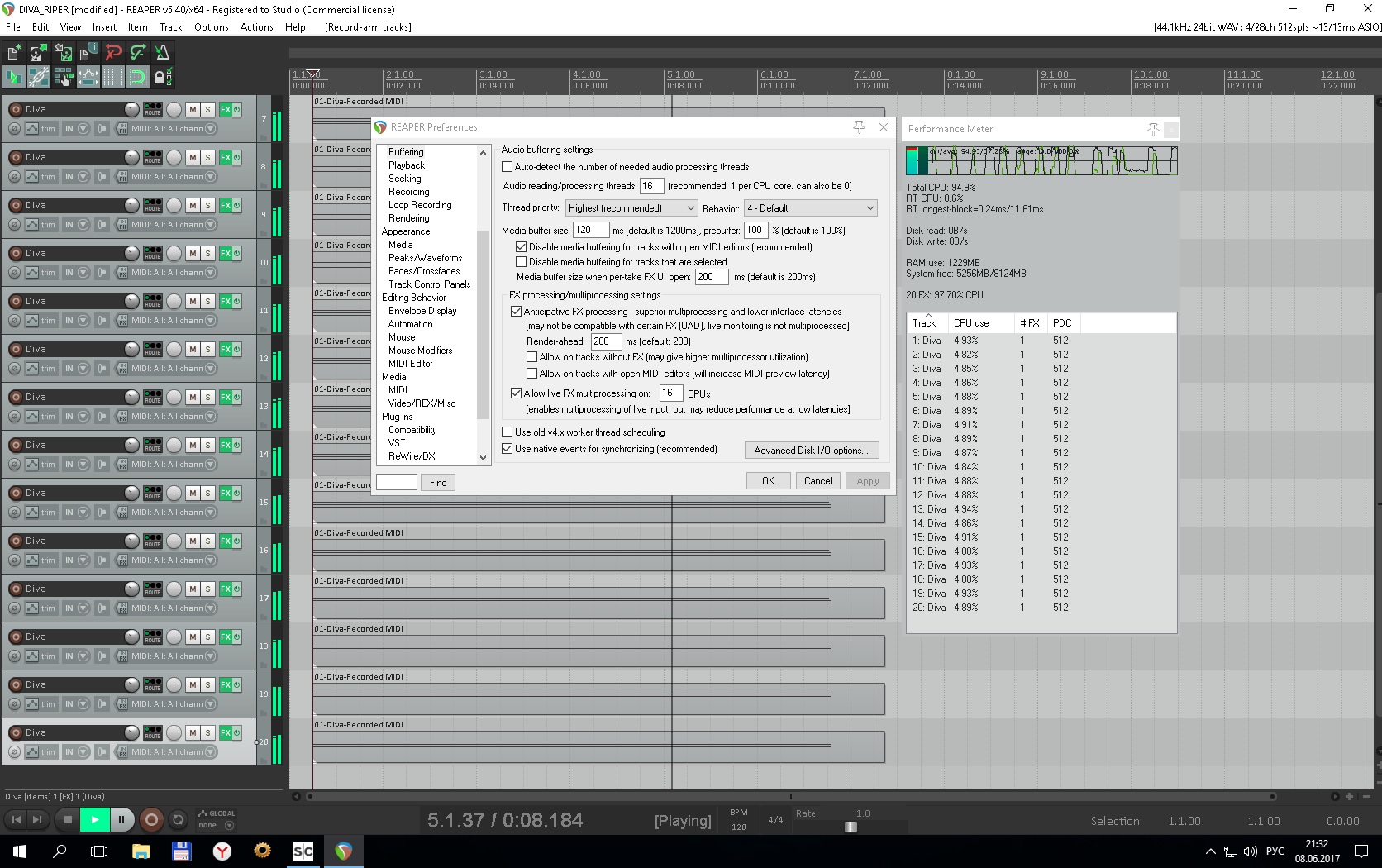Toggle the Anticipative FX processing checkbox
This screenshot has width=1382, height=868.
[x=517, y=312]
